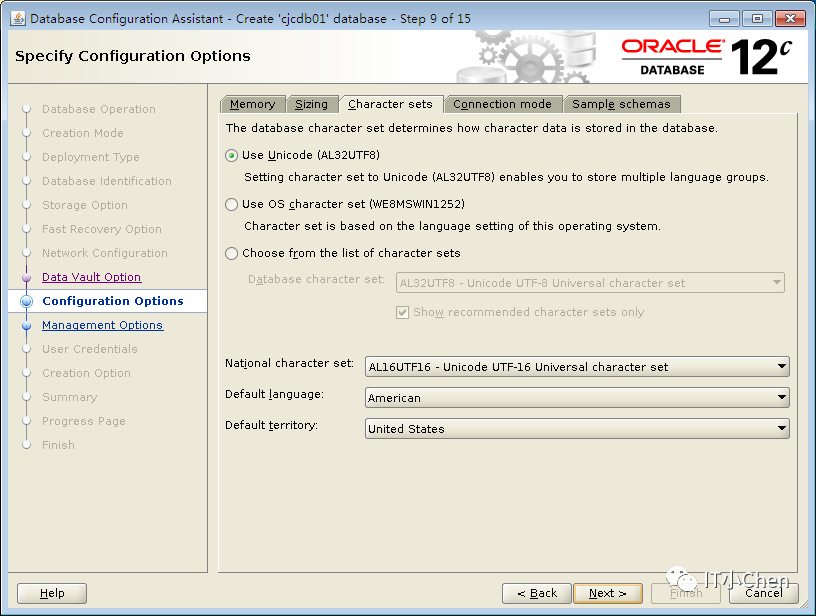
Task: Select Use Unicode (AL32UTF8) radio button
Action: pyautogui.click(x=232, y=156)
